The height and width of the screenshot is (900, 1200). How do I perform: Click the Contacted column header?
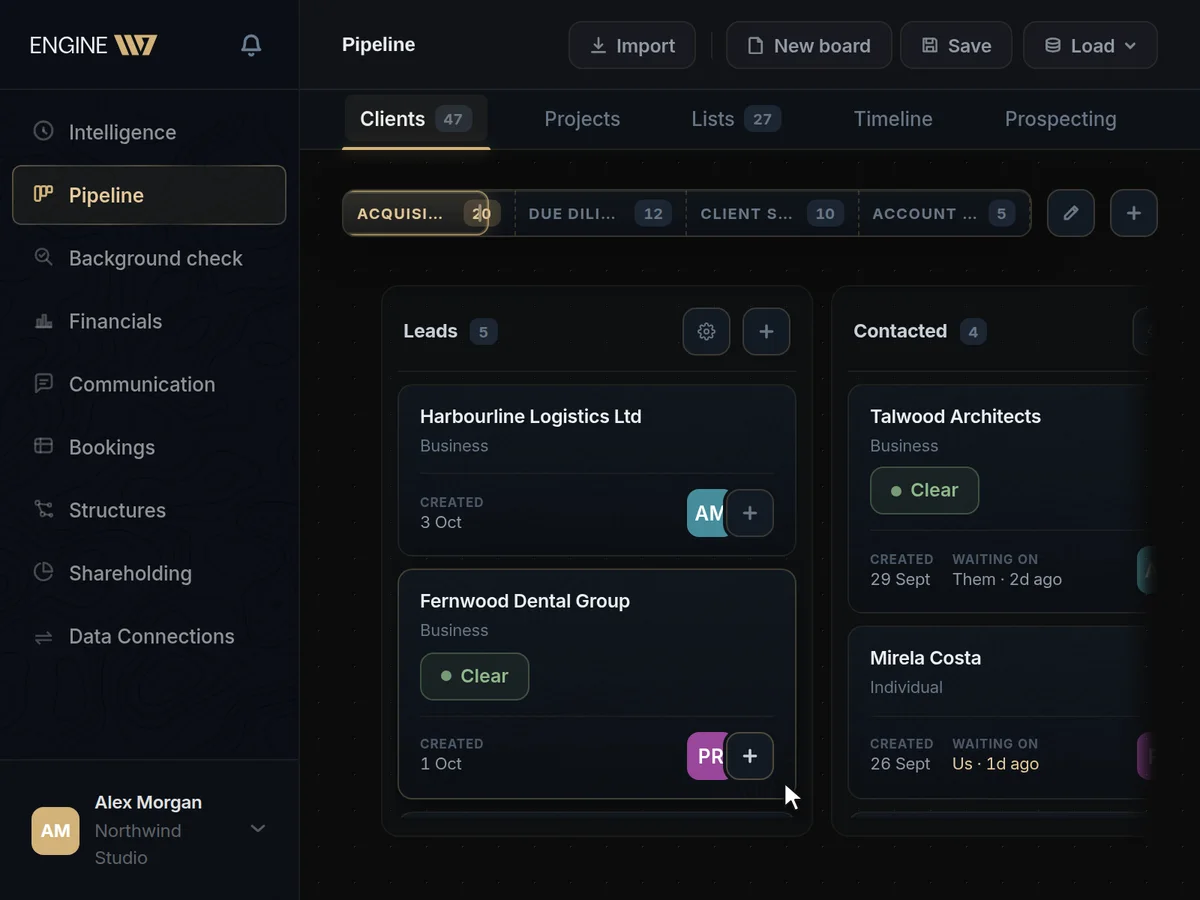coord(900,331)
